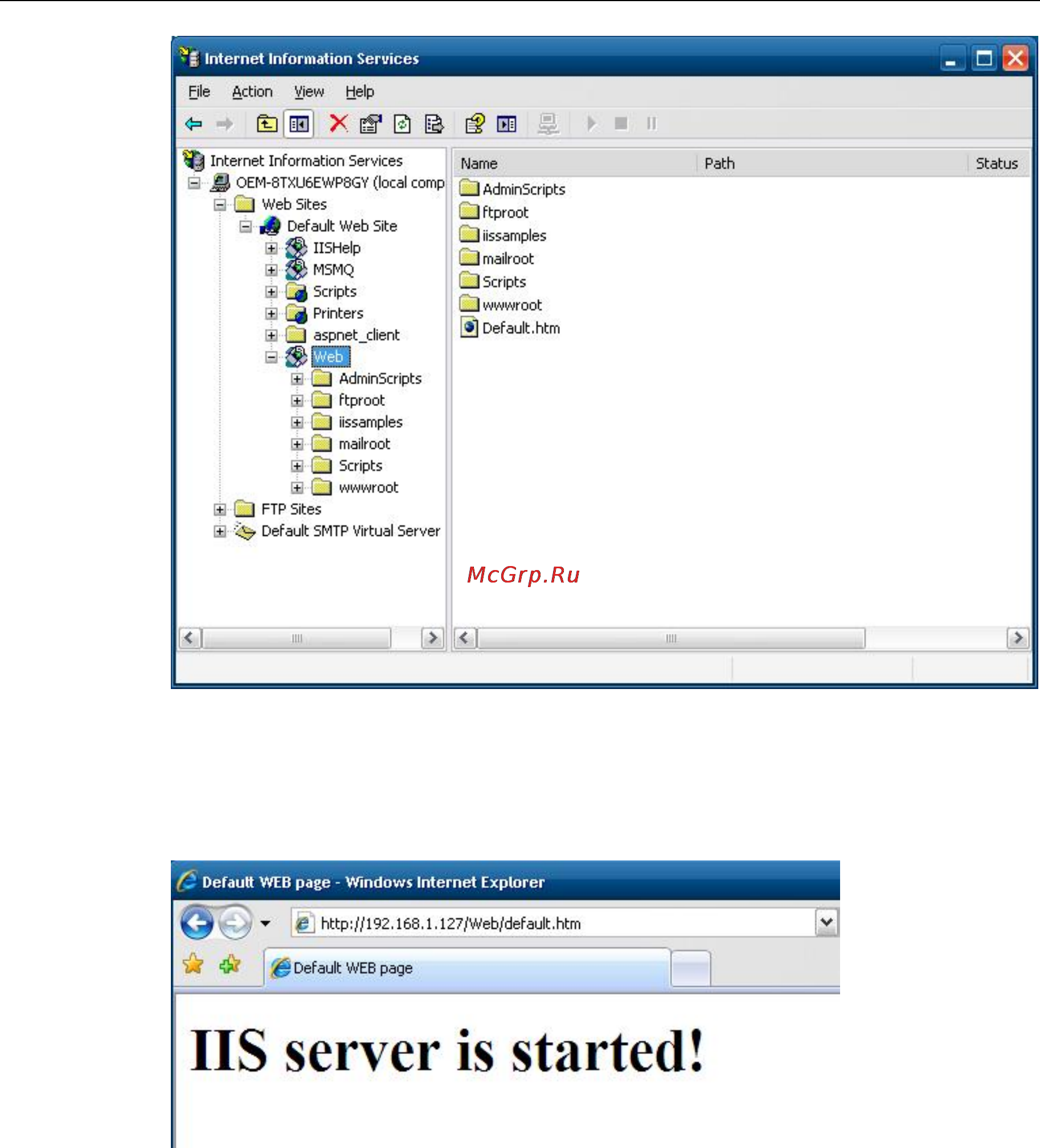The width and height of the screenshot is (1040, 1148).
Task: Select the Default WEB page tab
Action: (467, 968)
